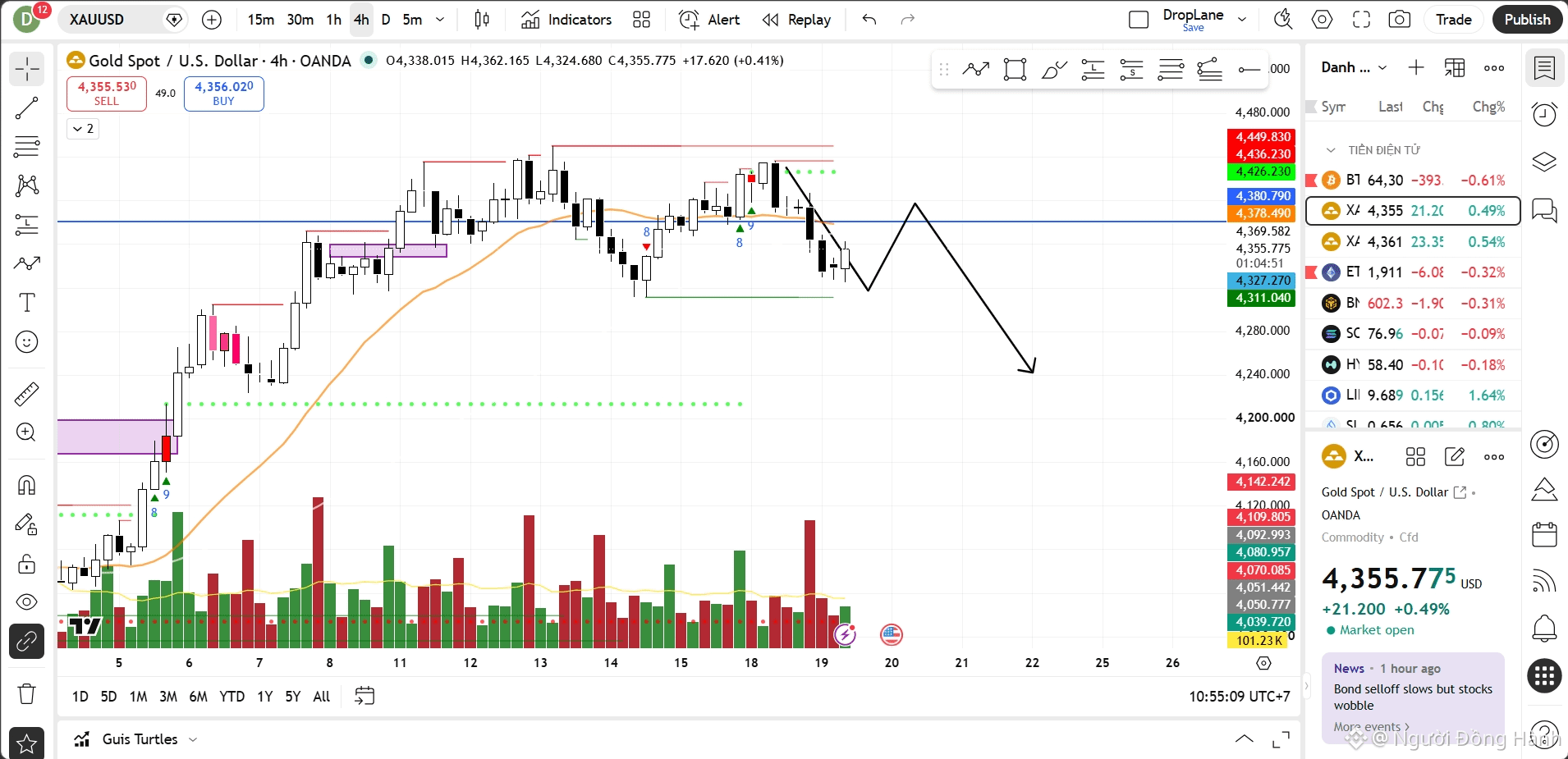Select the LII 9.689 watchlist row
The width and height of the screenshot is (1568, 759).
coord(1413,396)
